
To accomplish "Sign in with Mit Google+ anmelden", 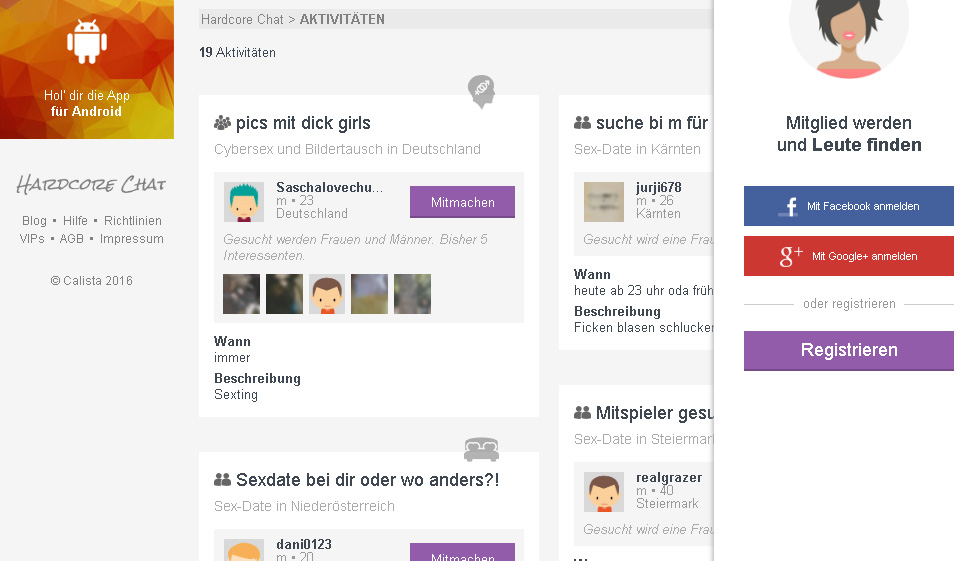I will click(849, 256).
